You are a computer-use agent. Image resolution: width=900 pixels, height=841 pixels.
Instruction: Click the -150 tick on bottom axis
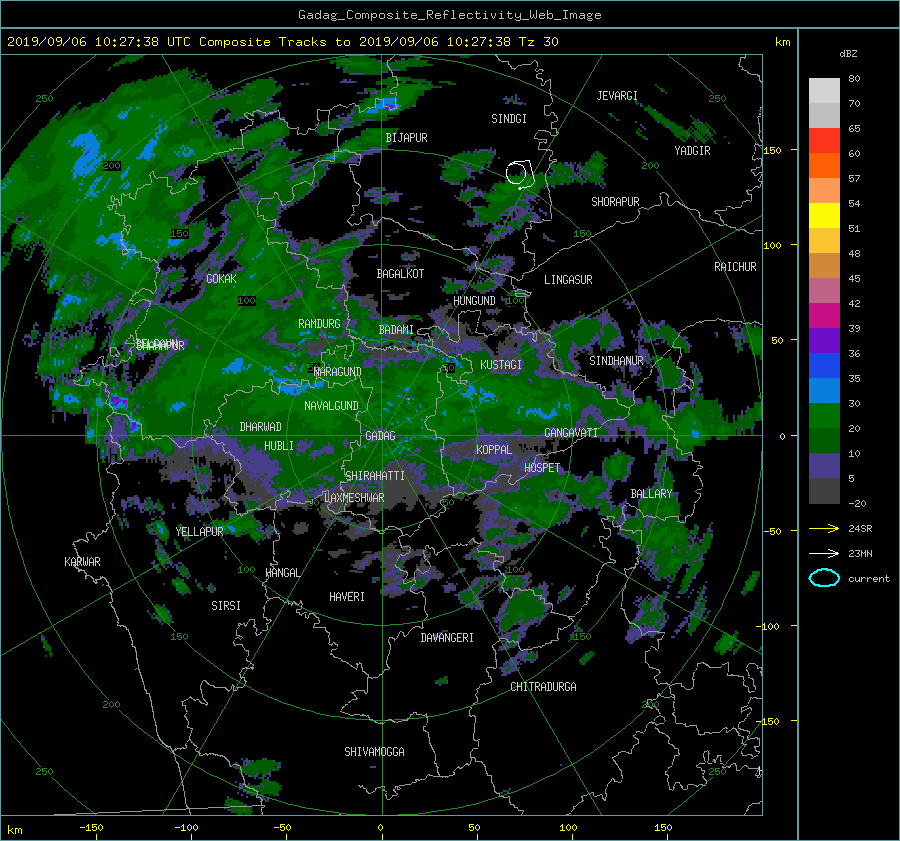click(91, 828)
